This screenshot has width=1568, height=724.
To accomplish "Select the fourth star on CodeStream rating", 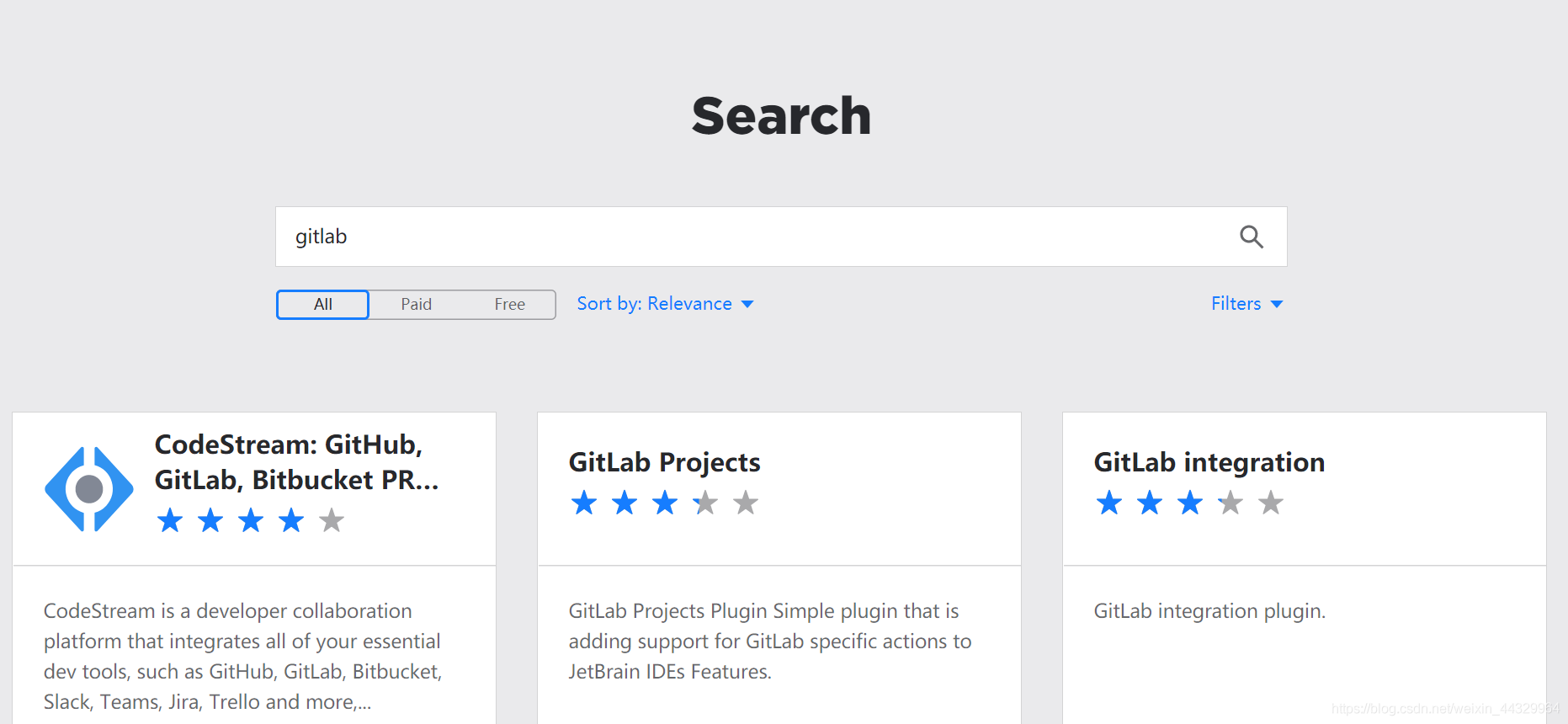I will click(x=290, y=519).
